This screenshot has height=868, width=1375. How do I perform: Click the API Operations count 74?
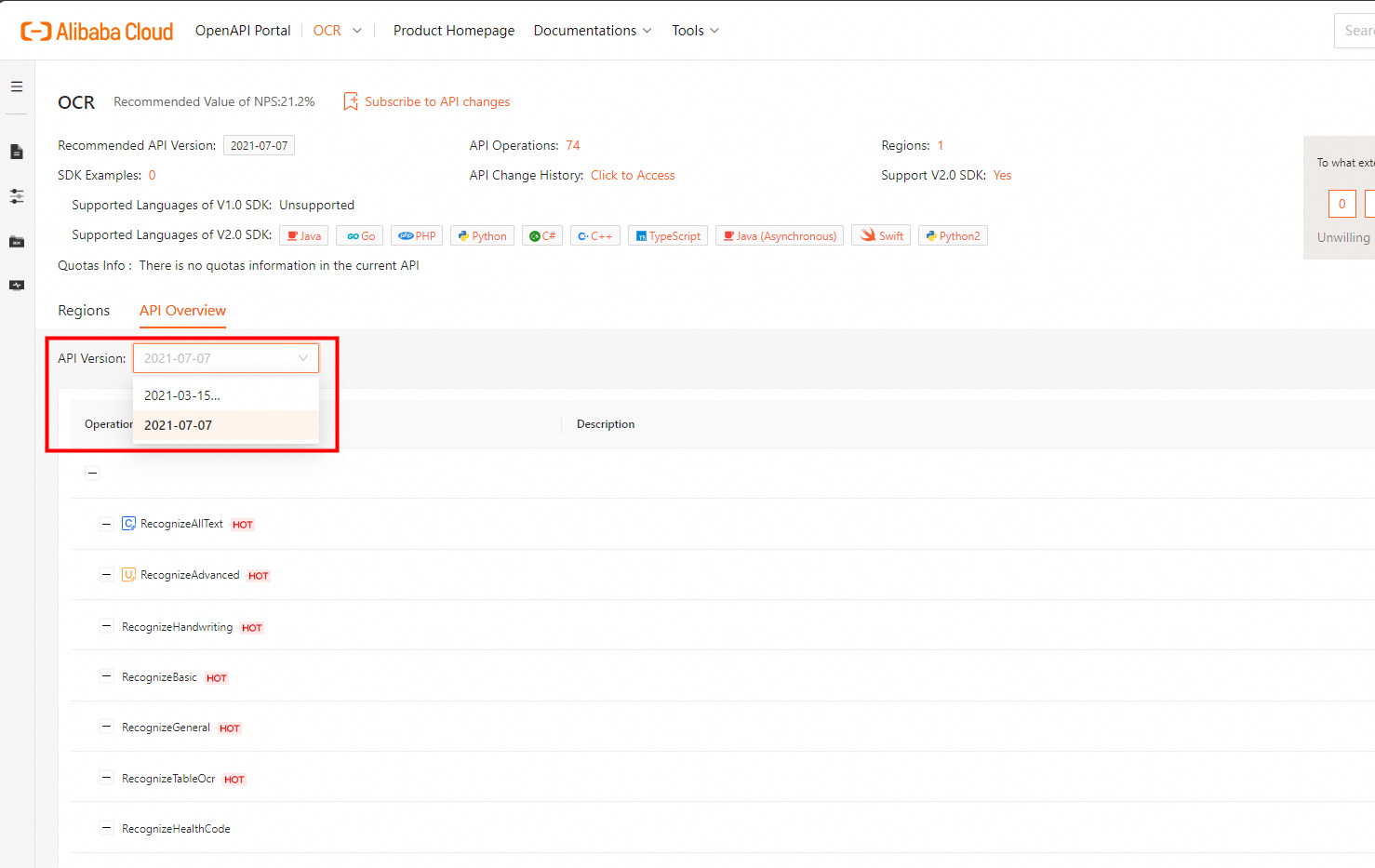tap(573, 145)
